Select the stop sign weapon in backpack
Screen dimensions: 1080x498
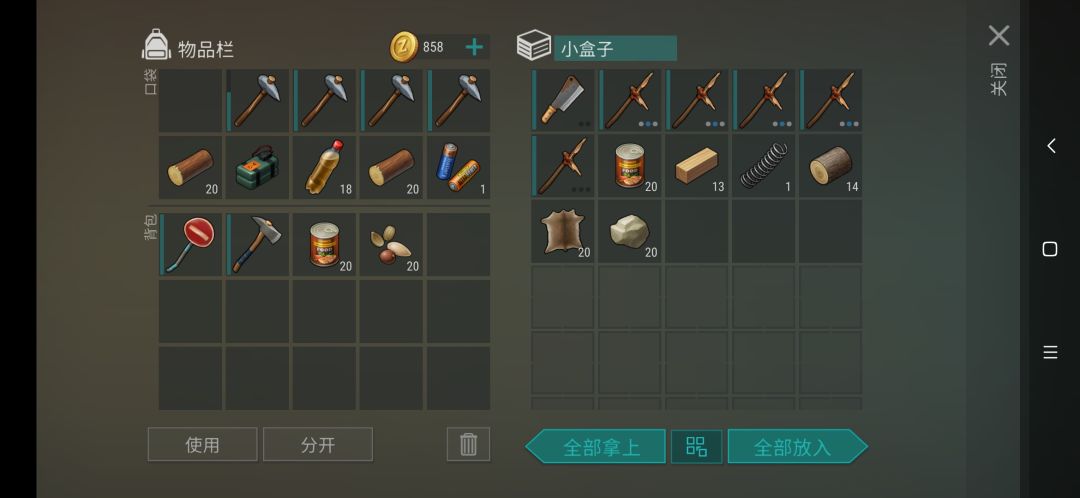(x=191, y=245)
